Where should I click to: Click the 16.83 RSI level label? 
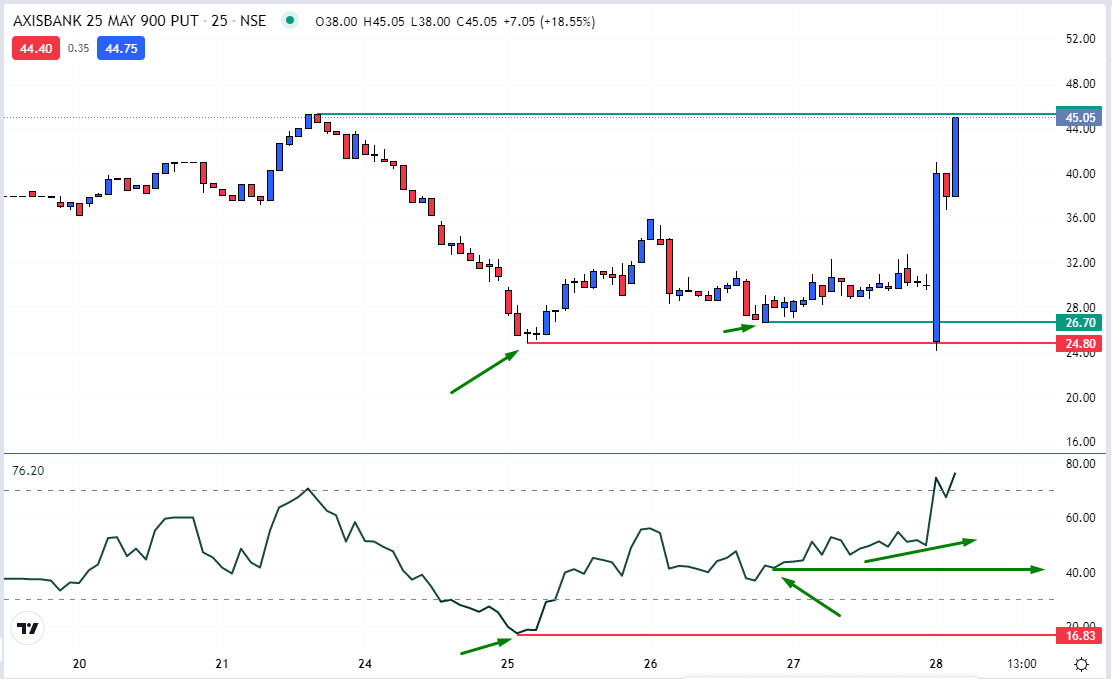[1079, 636]
